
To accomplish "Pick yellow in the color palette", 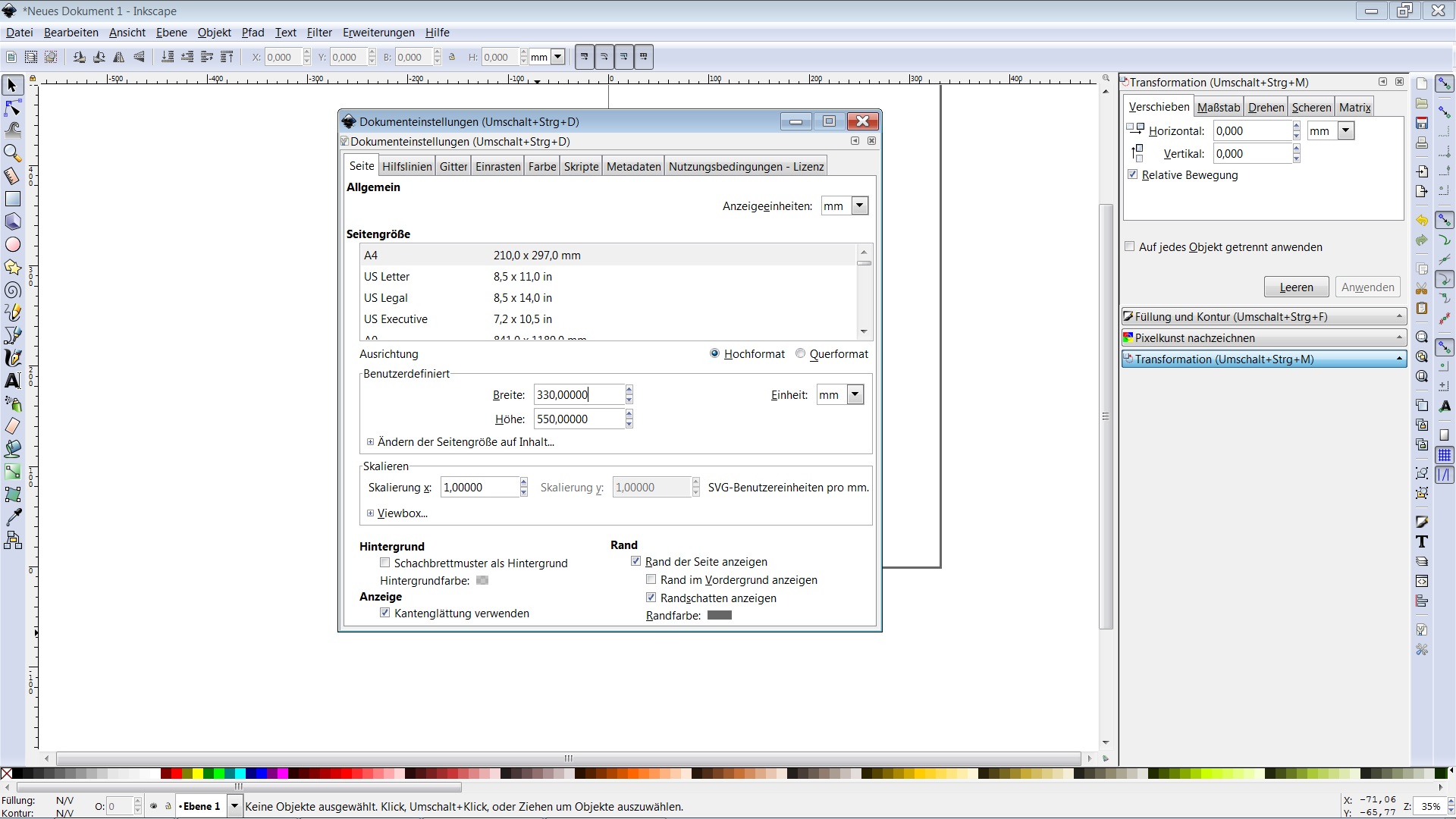I will coord(197,773).
